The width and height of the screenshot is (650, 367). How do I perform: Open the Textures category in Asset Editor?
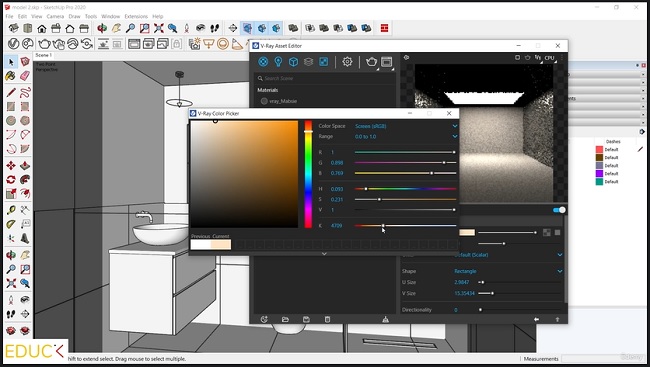(323, 62)
